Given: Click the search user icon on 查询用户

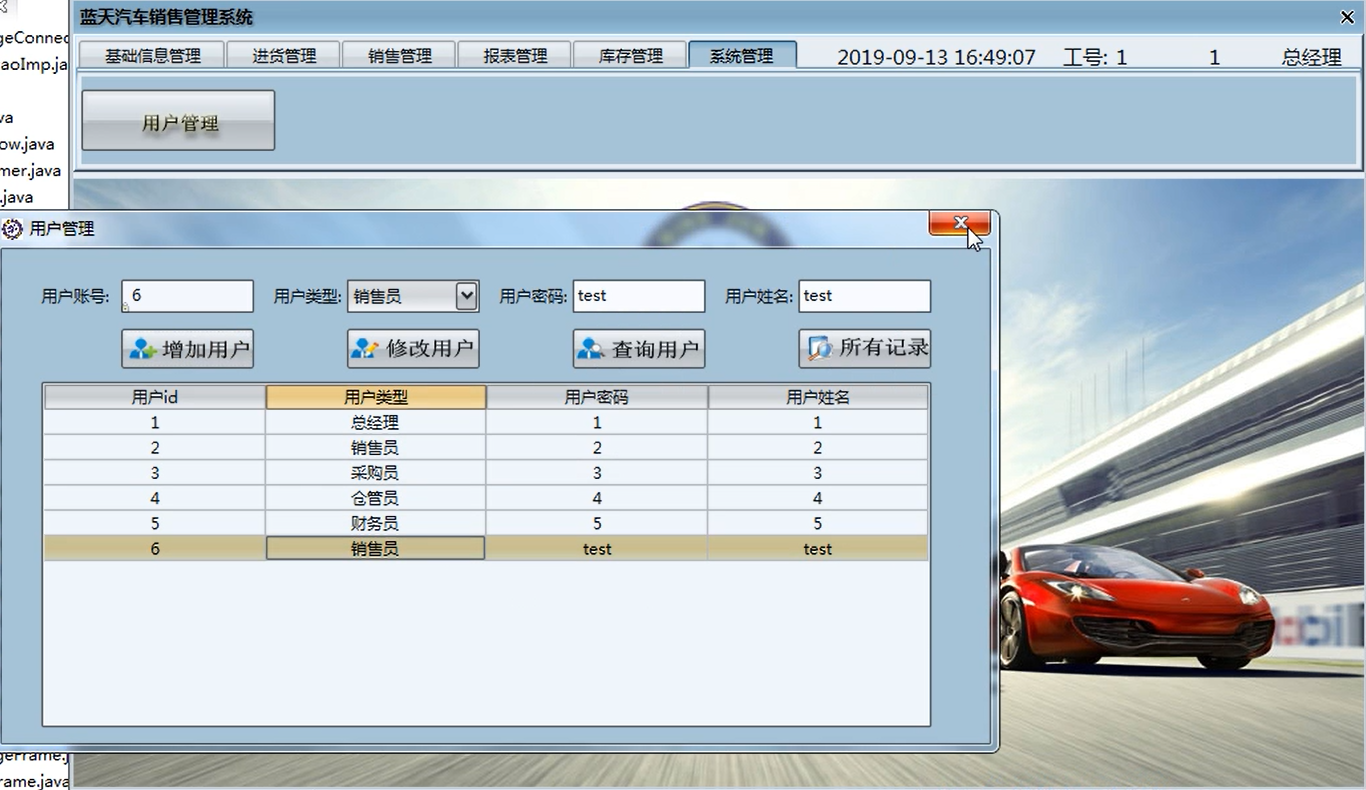Looking at the screenshot, I should pos(590,349).
